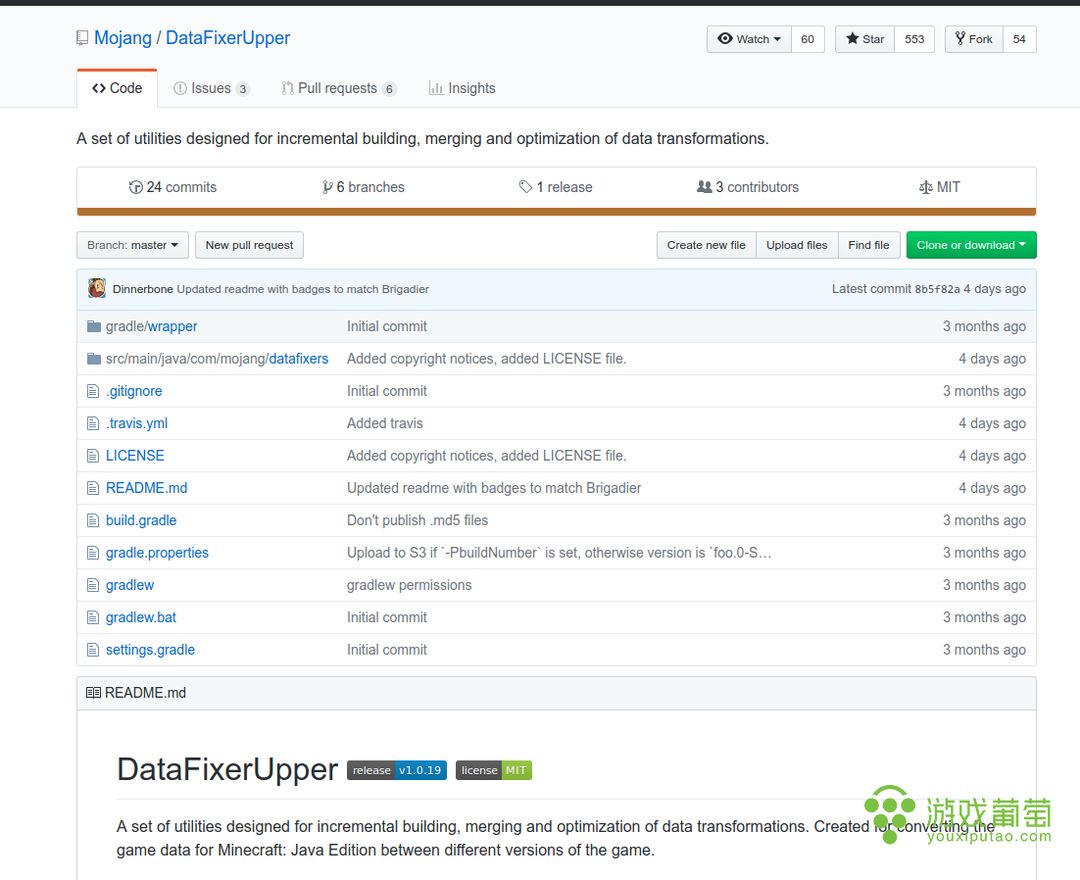The height and width of the screenshot is (880, 1080).
Task: Open the .travis.yml file
Action: point(137,423)
